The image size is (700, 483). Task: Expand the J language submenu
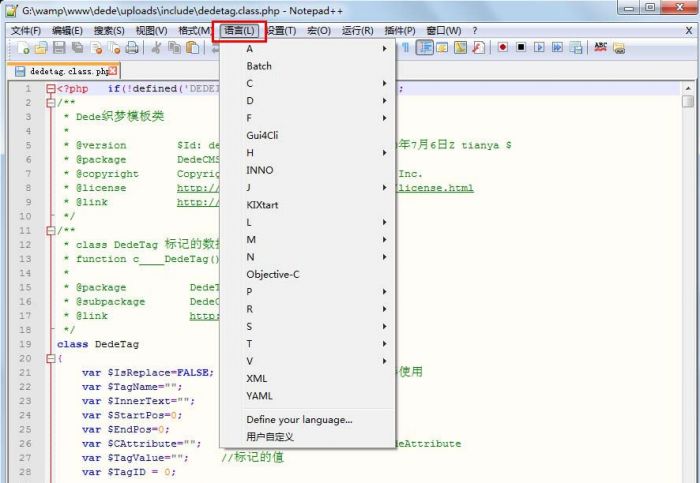click(308, 187)
